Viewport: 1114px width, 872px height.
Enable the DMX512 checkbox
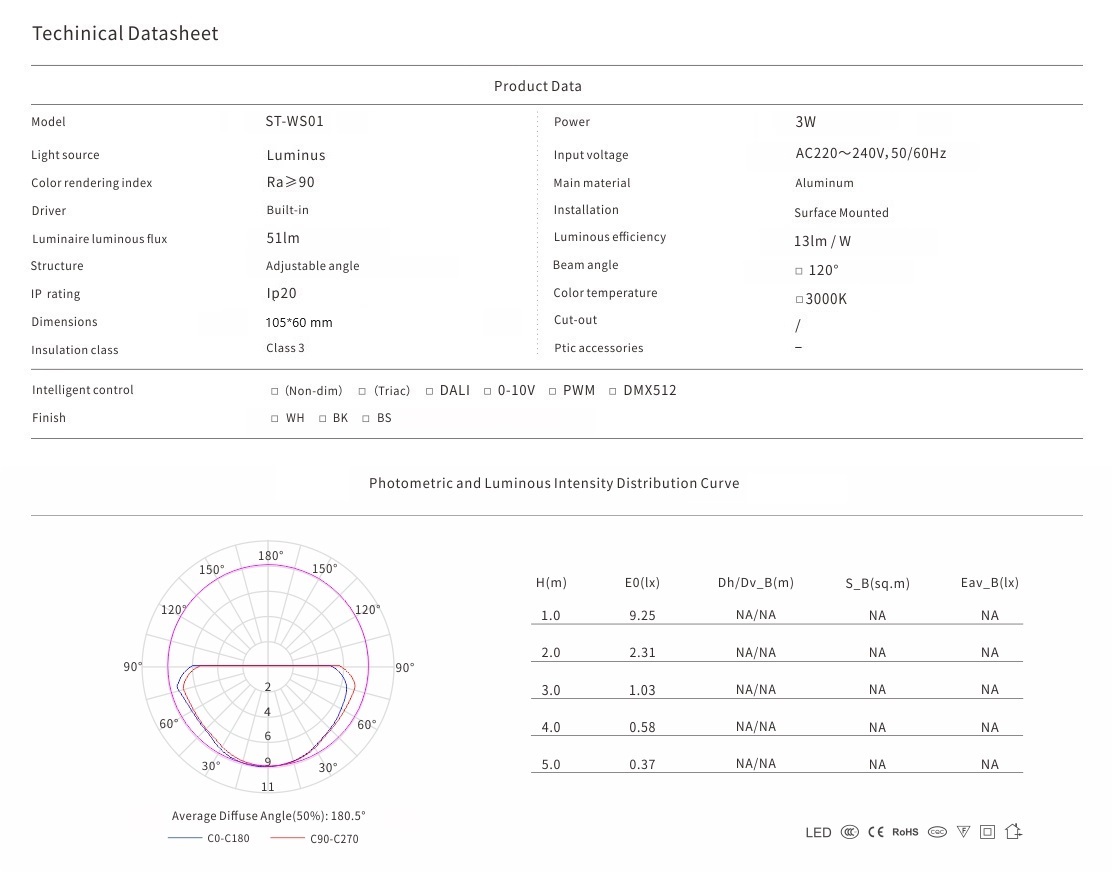pyautogui.click(x=613, y=391)
